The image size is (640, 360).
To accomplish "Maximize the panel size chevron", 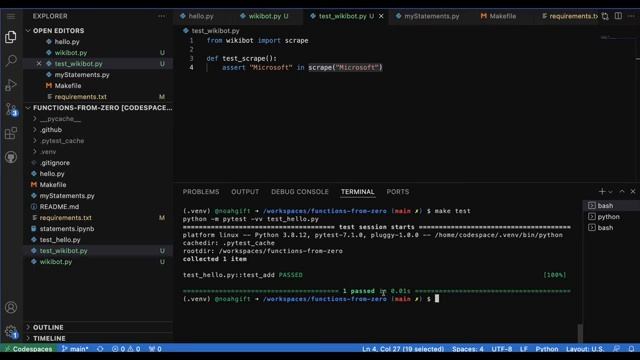I will 622,191.
